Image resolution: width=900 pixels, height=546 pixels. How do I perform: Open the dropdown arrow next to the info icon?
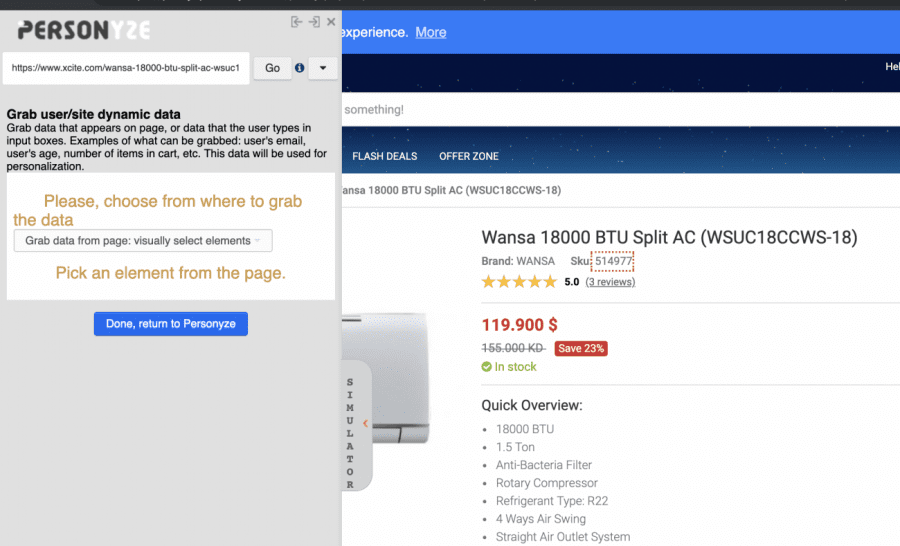[322, 68]
